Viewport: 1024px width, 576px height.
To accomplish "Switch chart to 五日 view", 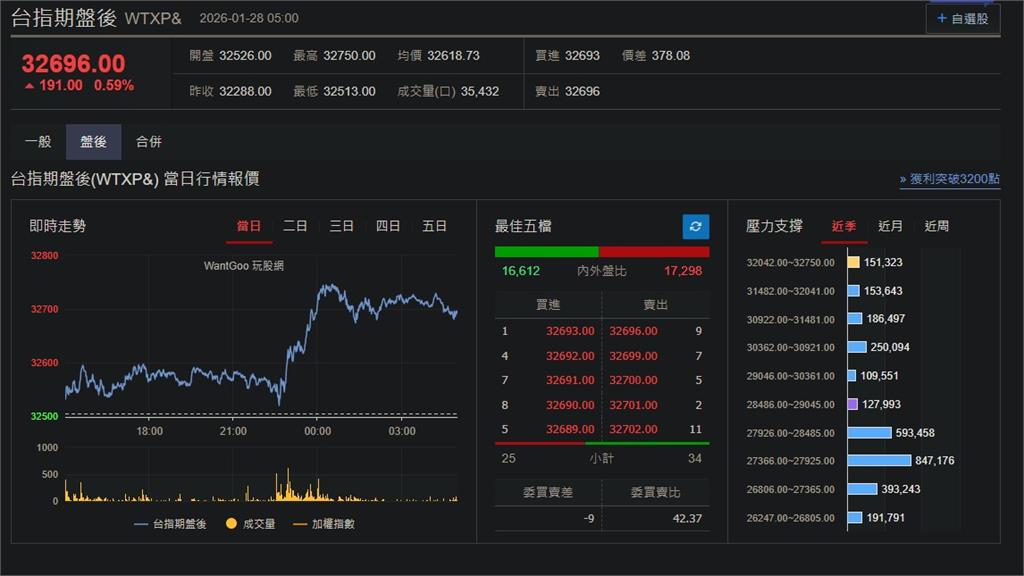I will pos(434,226).
